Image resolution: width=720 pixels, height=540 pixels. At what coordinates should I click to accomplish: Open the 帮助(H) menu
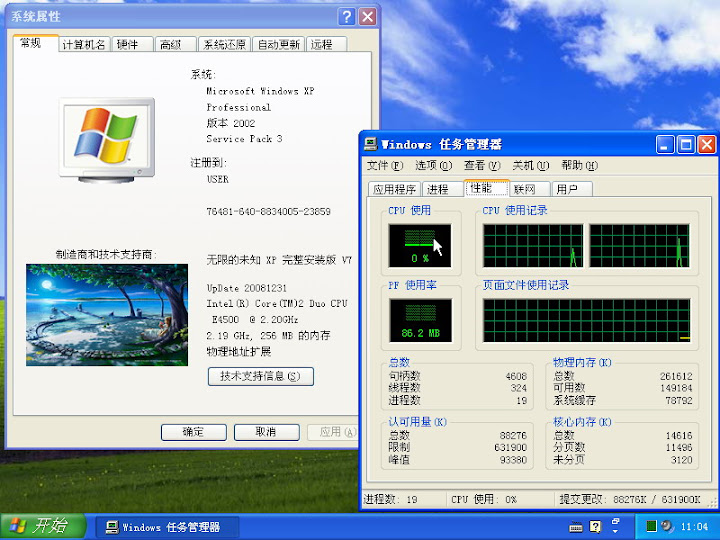579,165
